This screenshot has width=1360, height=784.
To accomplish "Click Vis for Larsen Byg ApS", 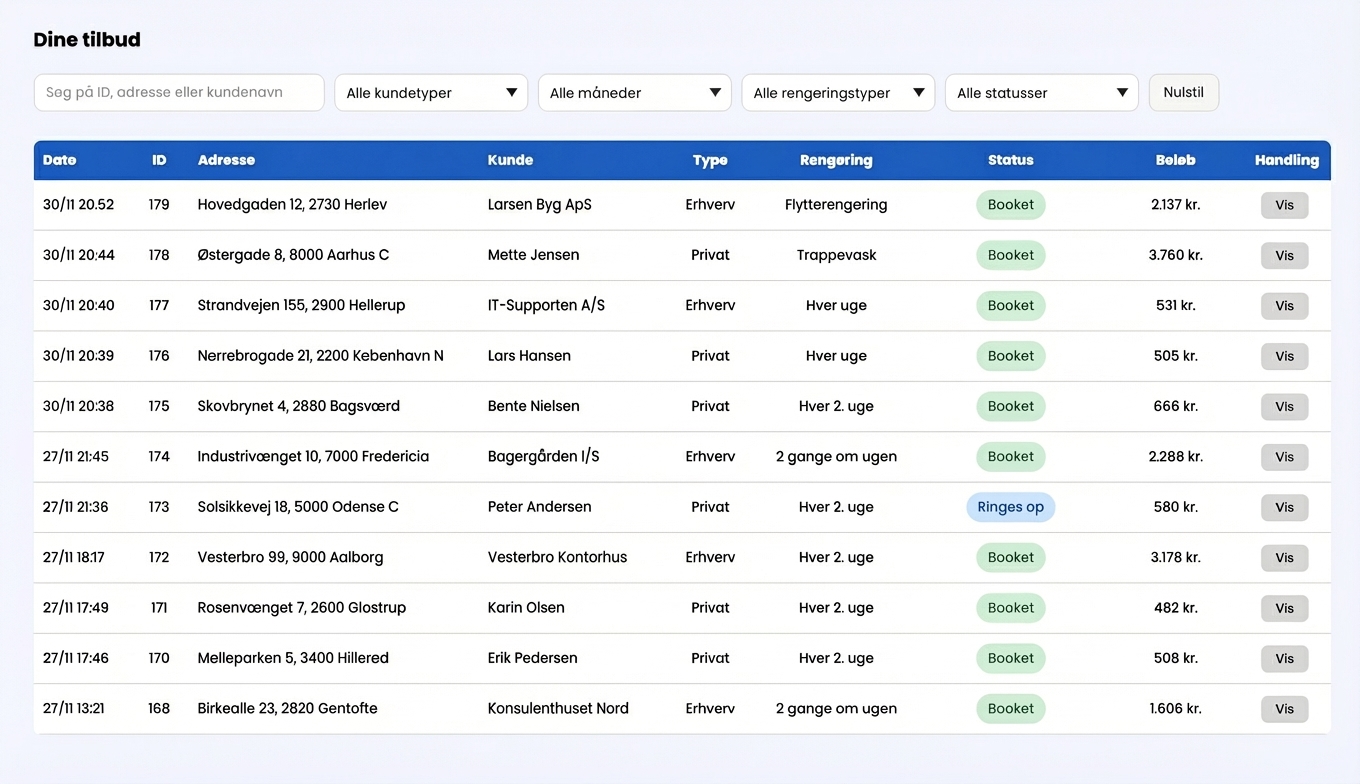I will coord(1285,205).
